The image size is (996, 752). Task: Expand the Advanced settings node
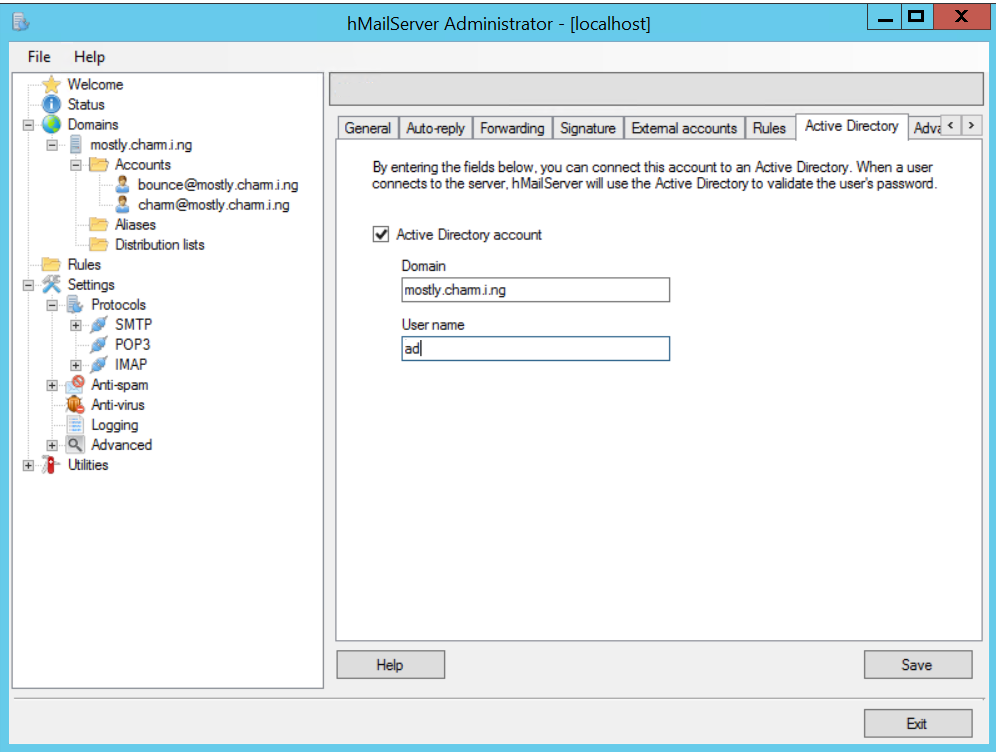coord(52,445)
